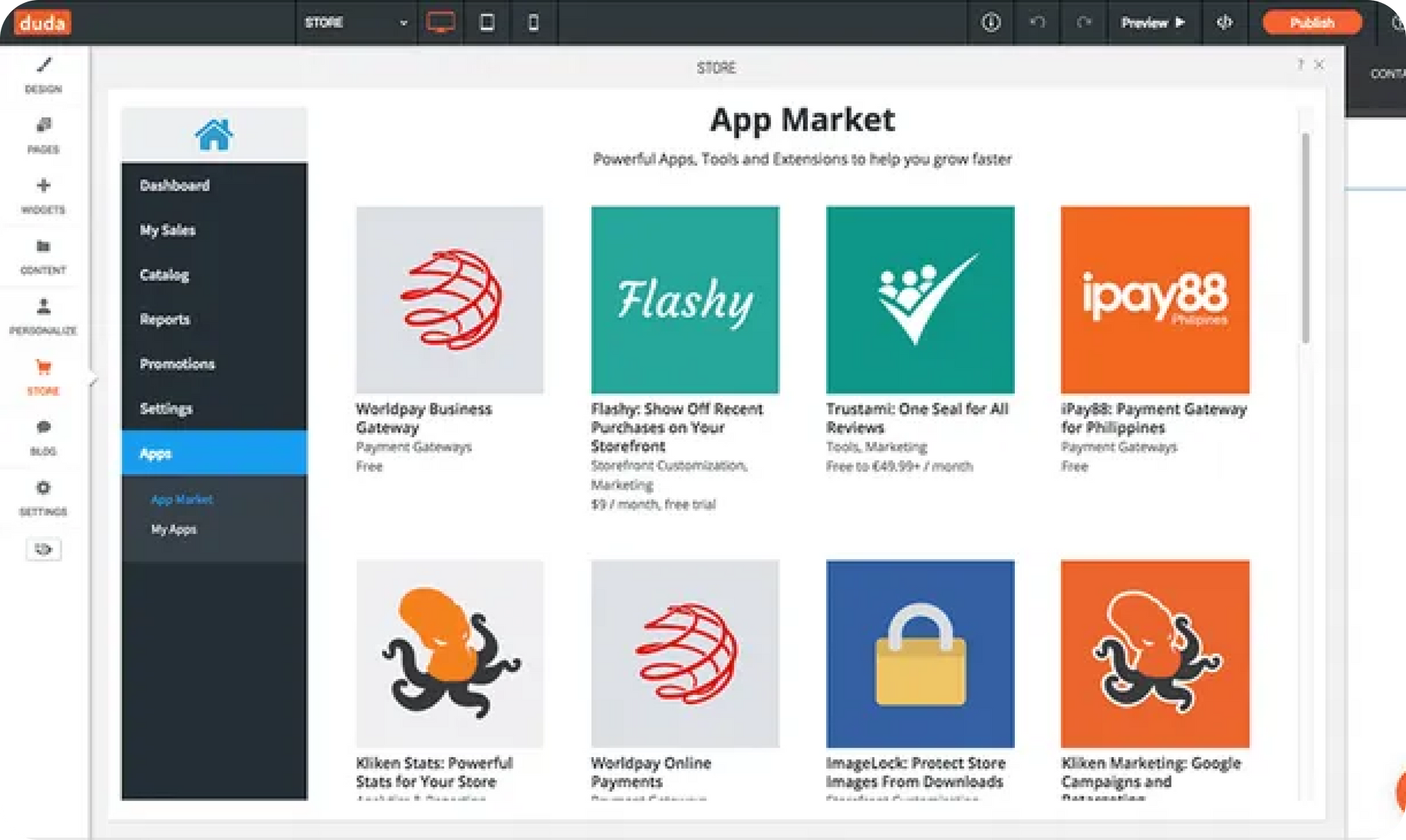Switch to mobile phone view mode

click(533, 23)
